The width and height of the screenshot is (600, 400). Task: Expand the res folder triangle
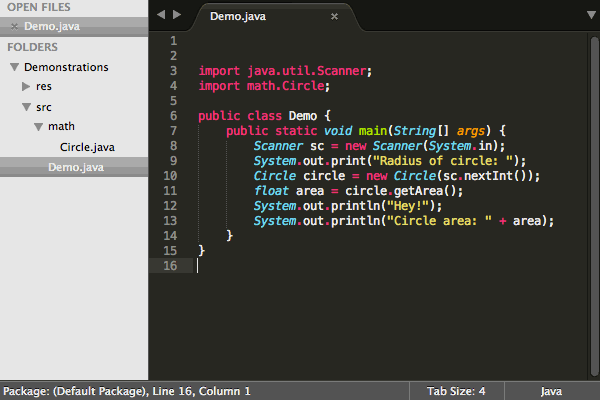[27, 87]
